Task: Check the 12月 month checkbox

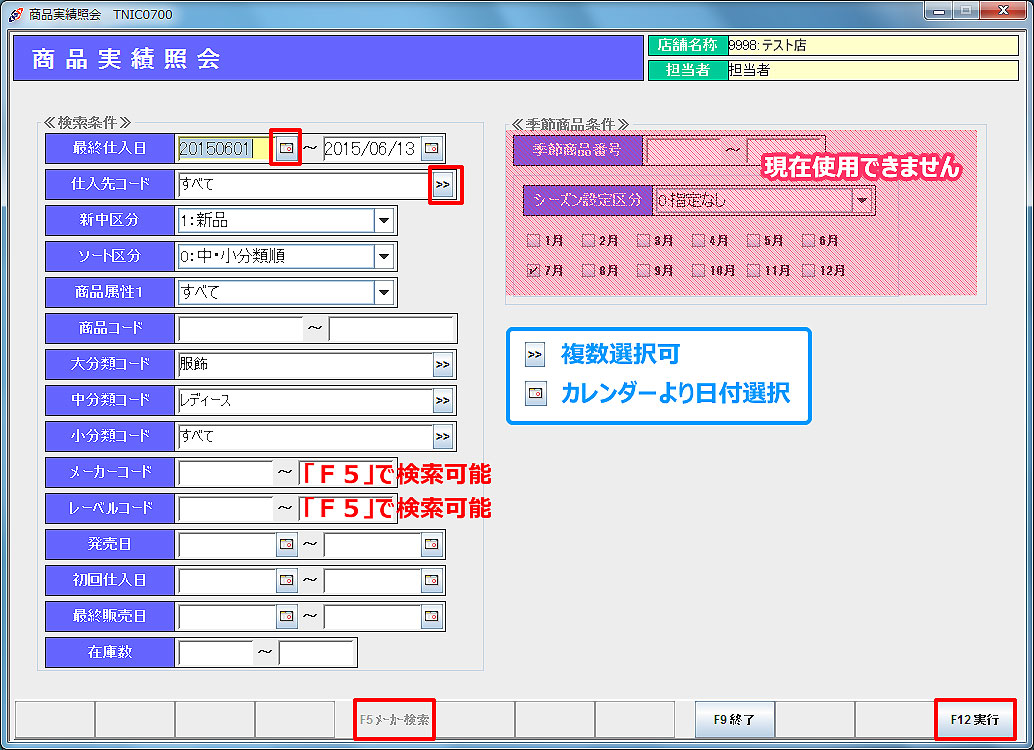Action: click(x=808, y=270)
